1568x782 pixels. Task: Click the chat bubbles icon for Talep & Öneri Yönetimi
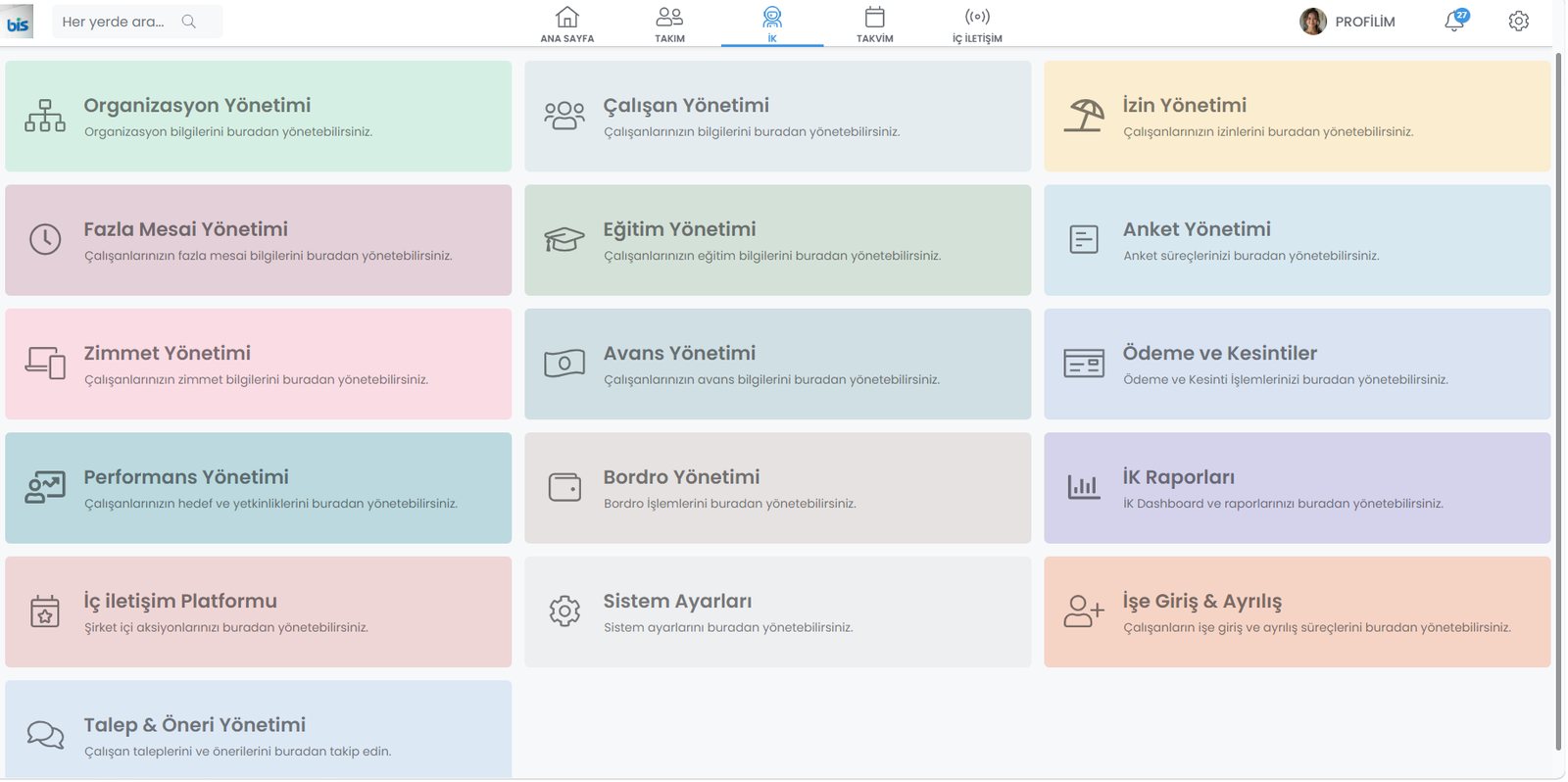pyautogui.click(x=45, y=735)
